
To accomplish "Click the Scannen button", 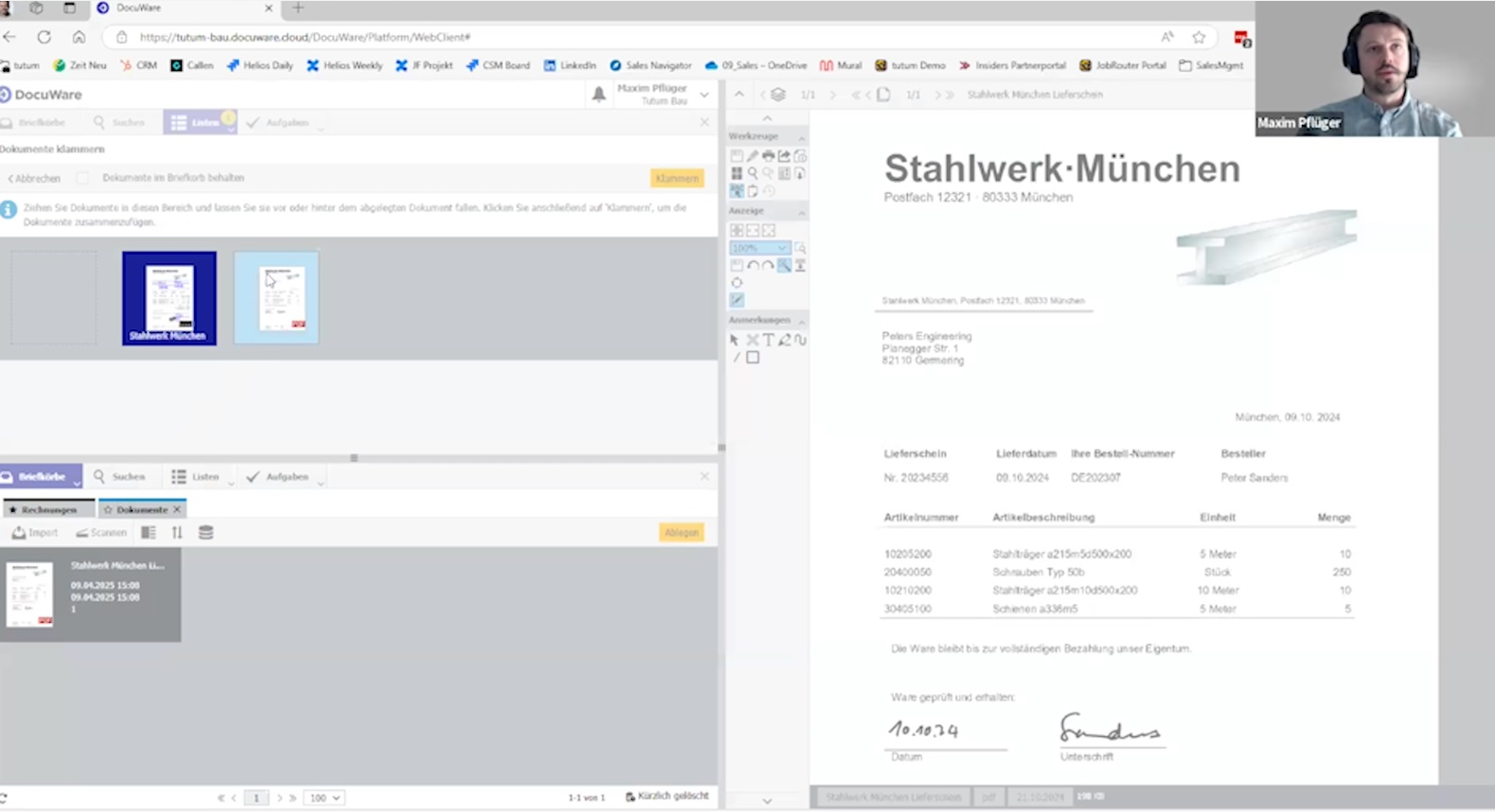I will tap(101, 533).
